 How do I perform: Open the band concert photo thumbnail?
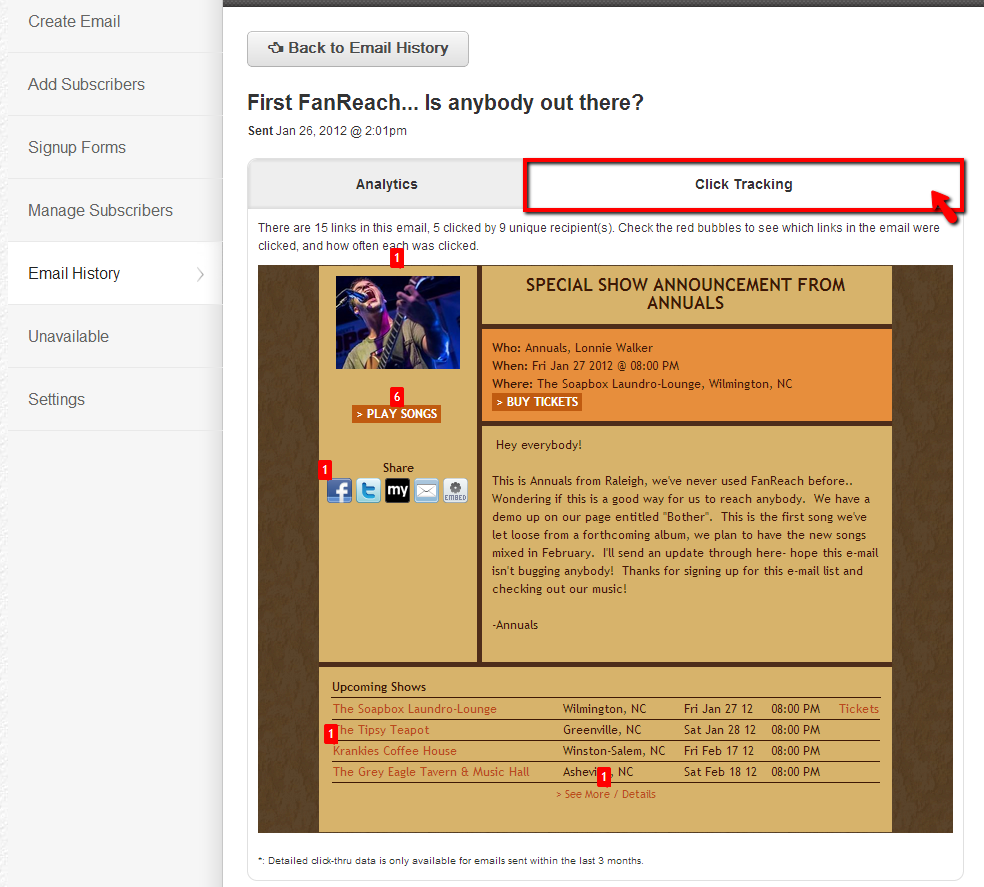point(397,322)
